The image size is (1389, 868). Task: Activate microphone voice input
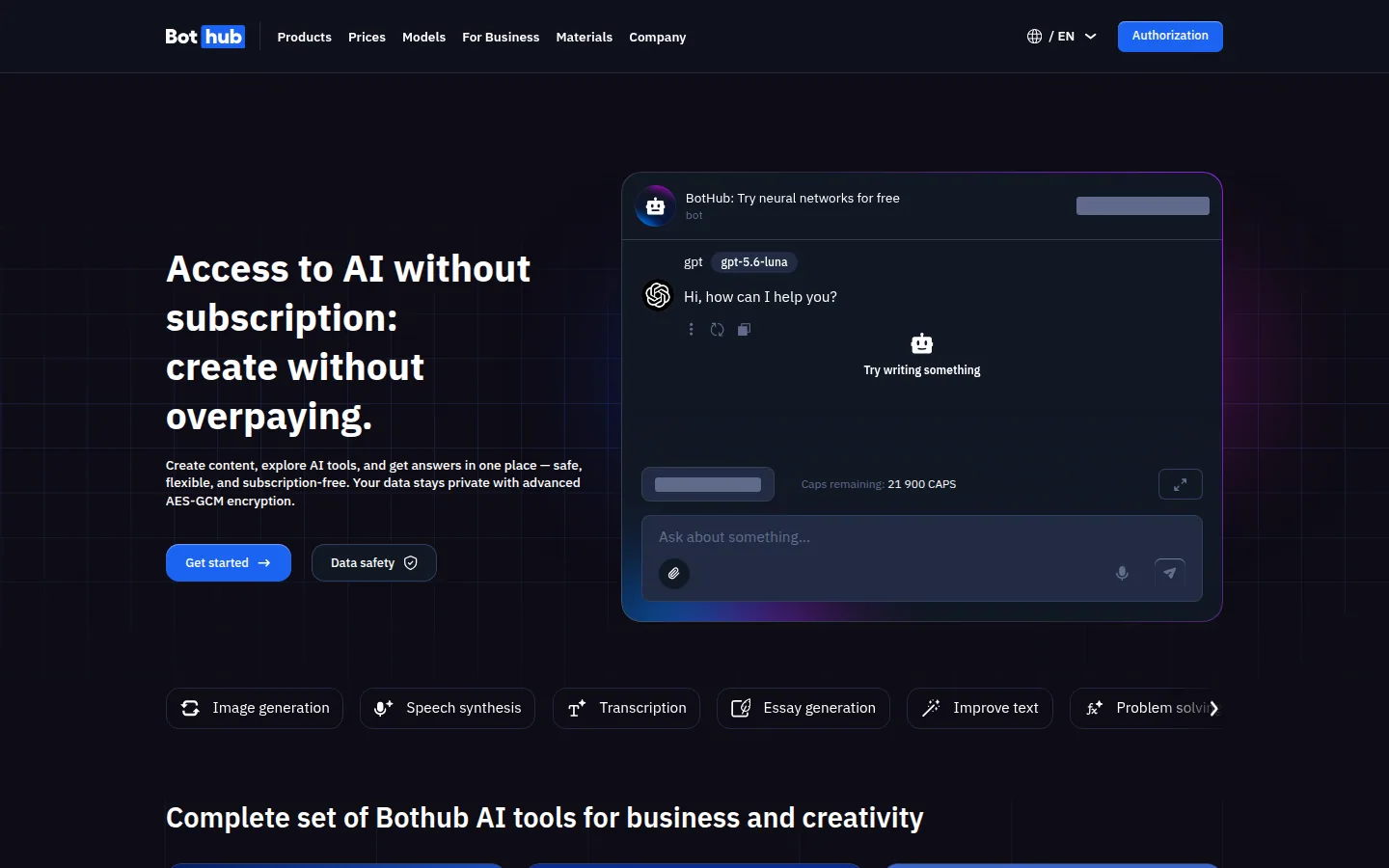[1122, 573]
